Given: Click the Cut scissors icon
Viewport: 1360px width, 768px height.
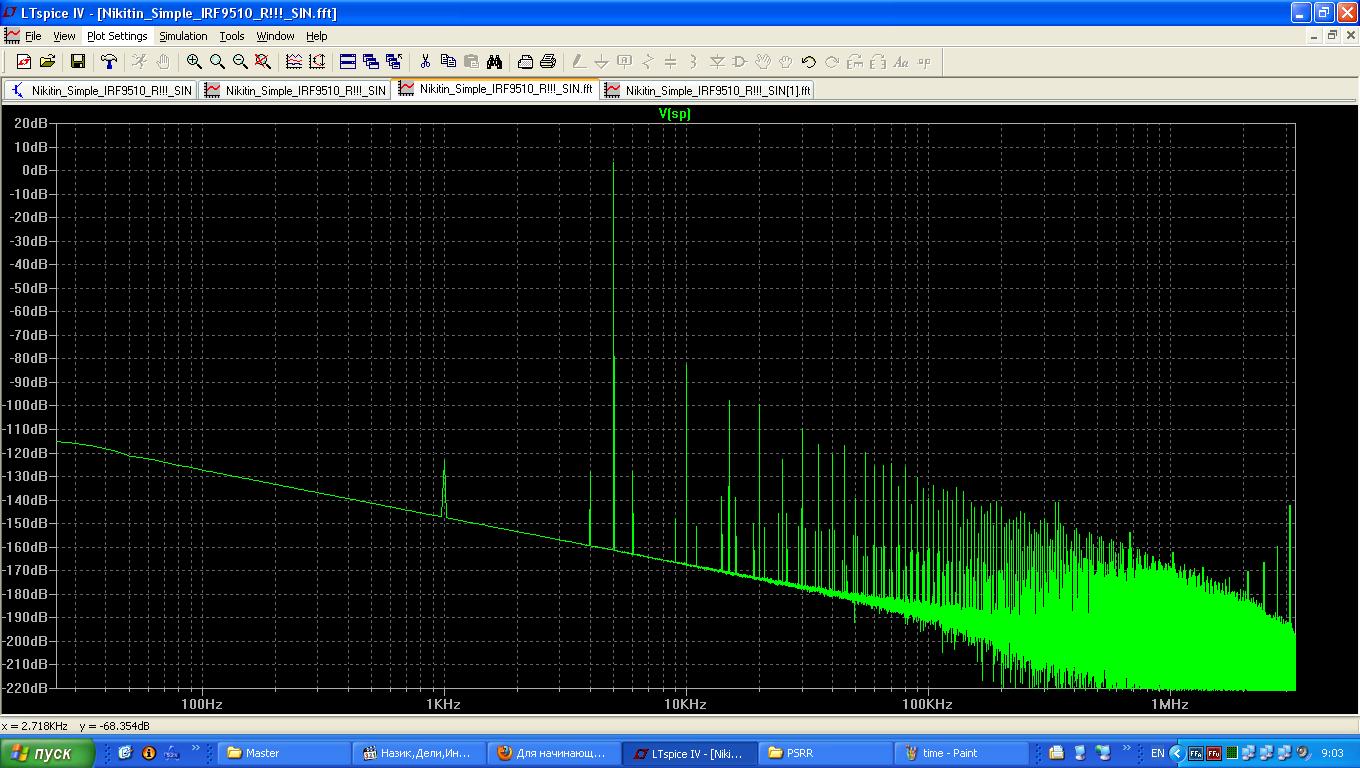Looking at the screenshot, I should click(x=425, y=62).
